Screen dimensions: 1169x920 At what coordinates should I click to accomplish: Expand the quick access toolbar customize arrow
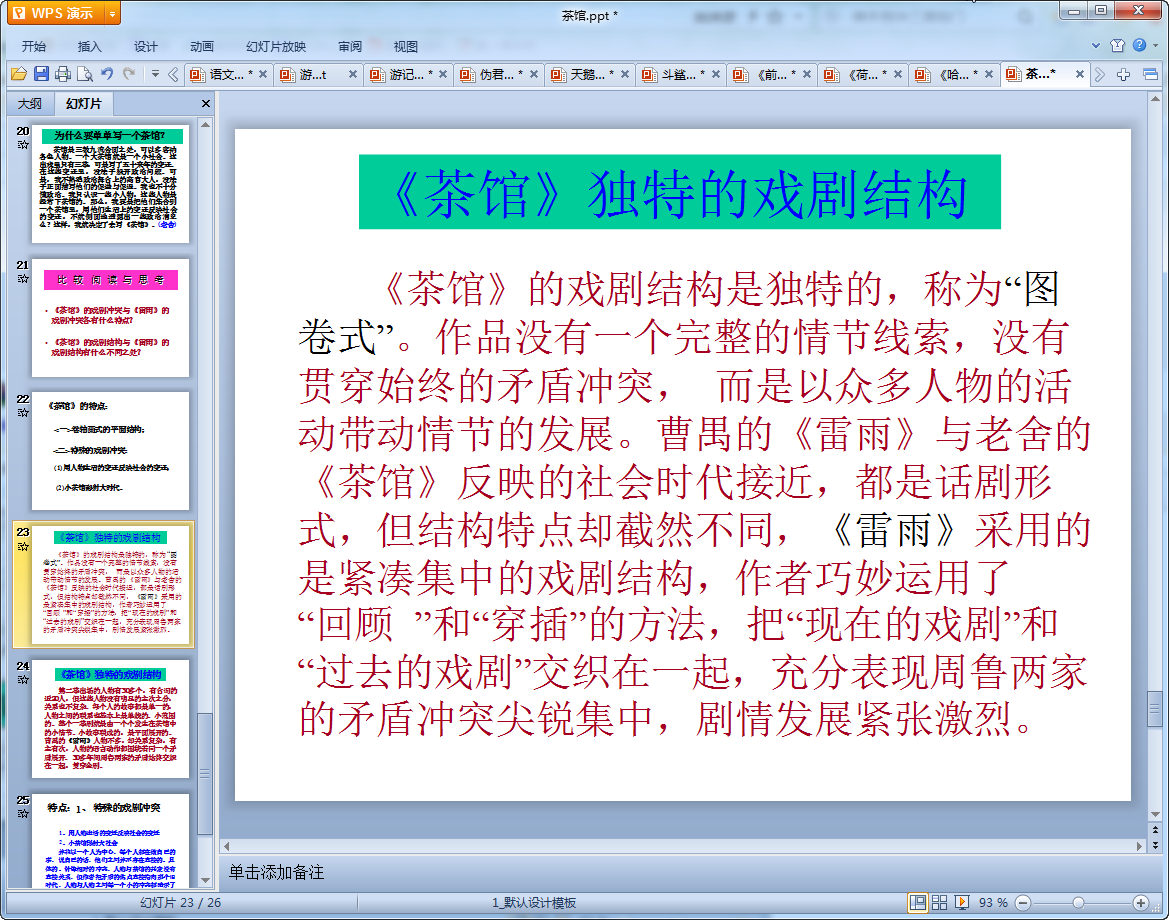(155, 74)
